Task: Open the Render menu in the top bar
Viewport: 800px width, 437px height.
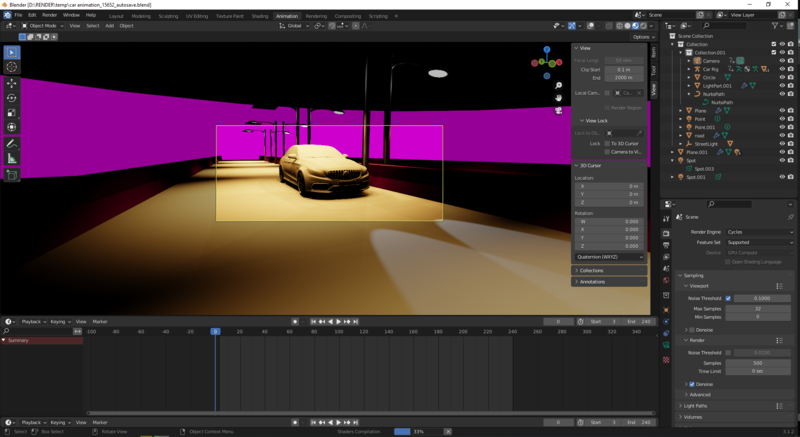Action: (49, 16)
